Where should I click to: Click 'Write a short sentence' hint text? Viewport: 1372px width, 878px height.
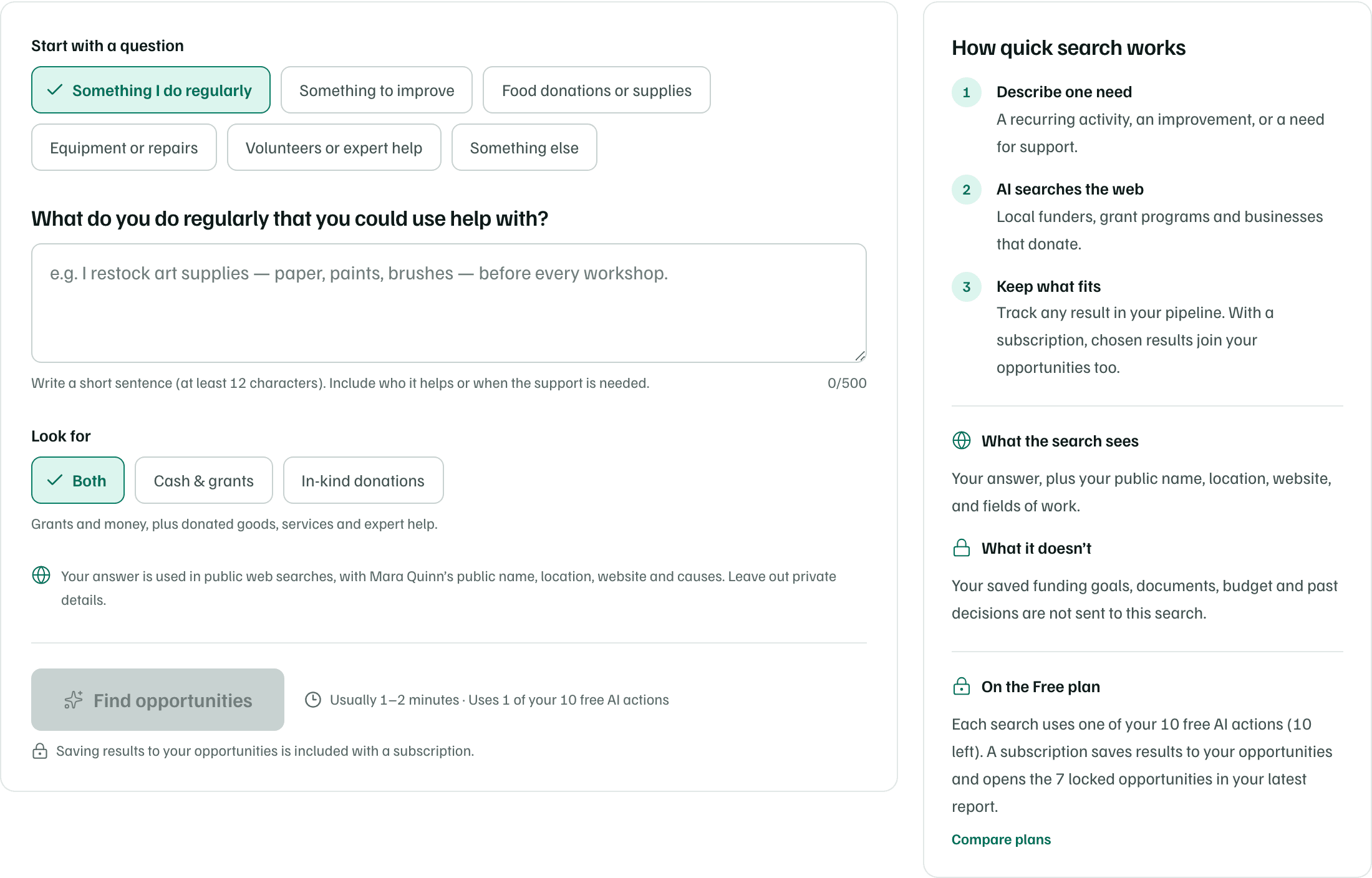(x=341, y=383)
